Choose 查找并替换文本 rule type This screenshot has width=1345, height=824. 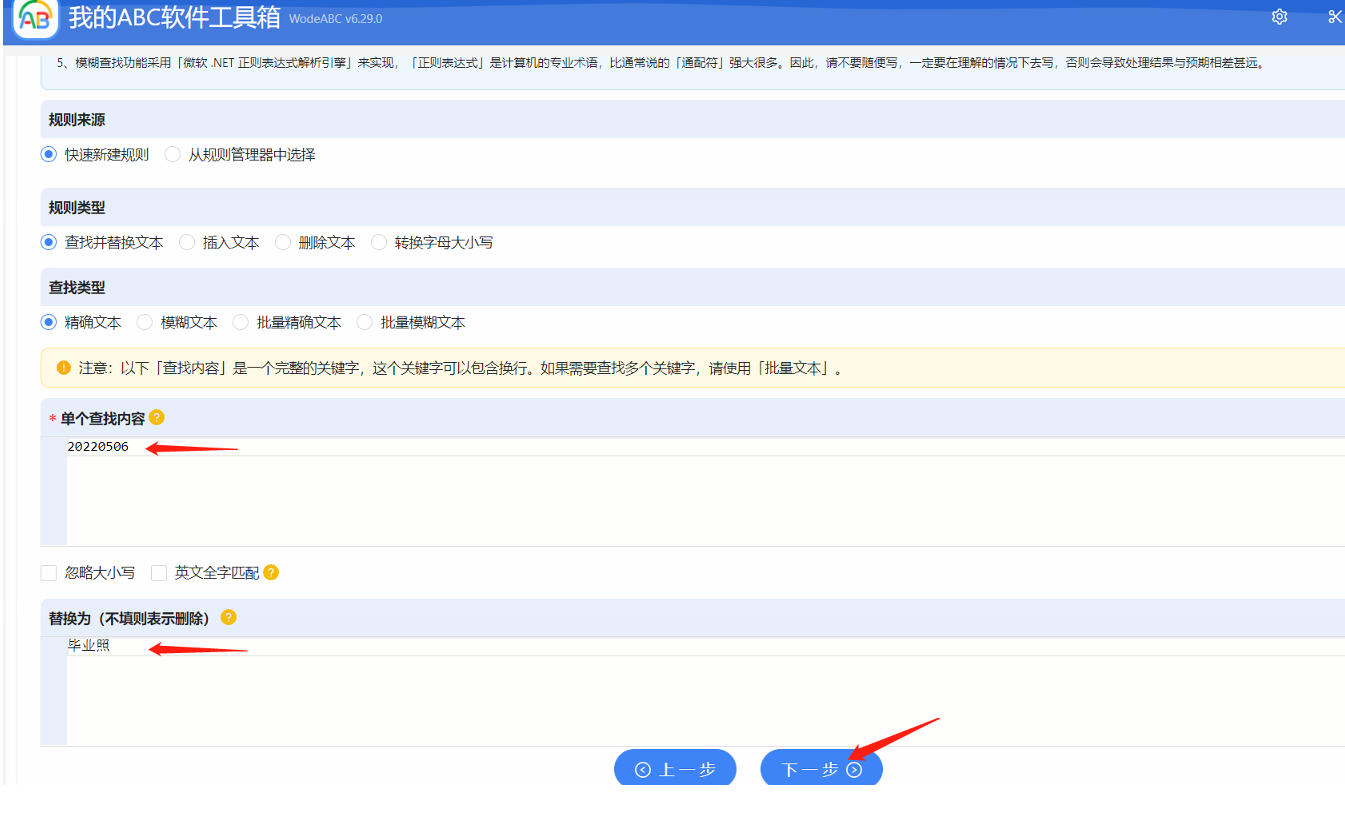49,243
